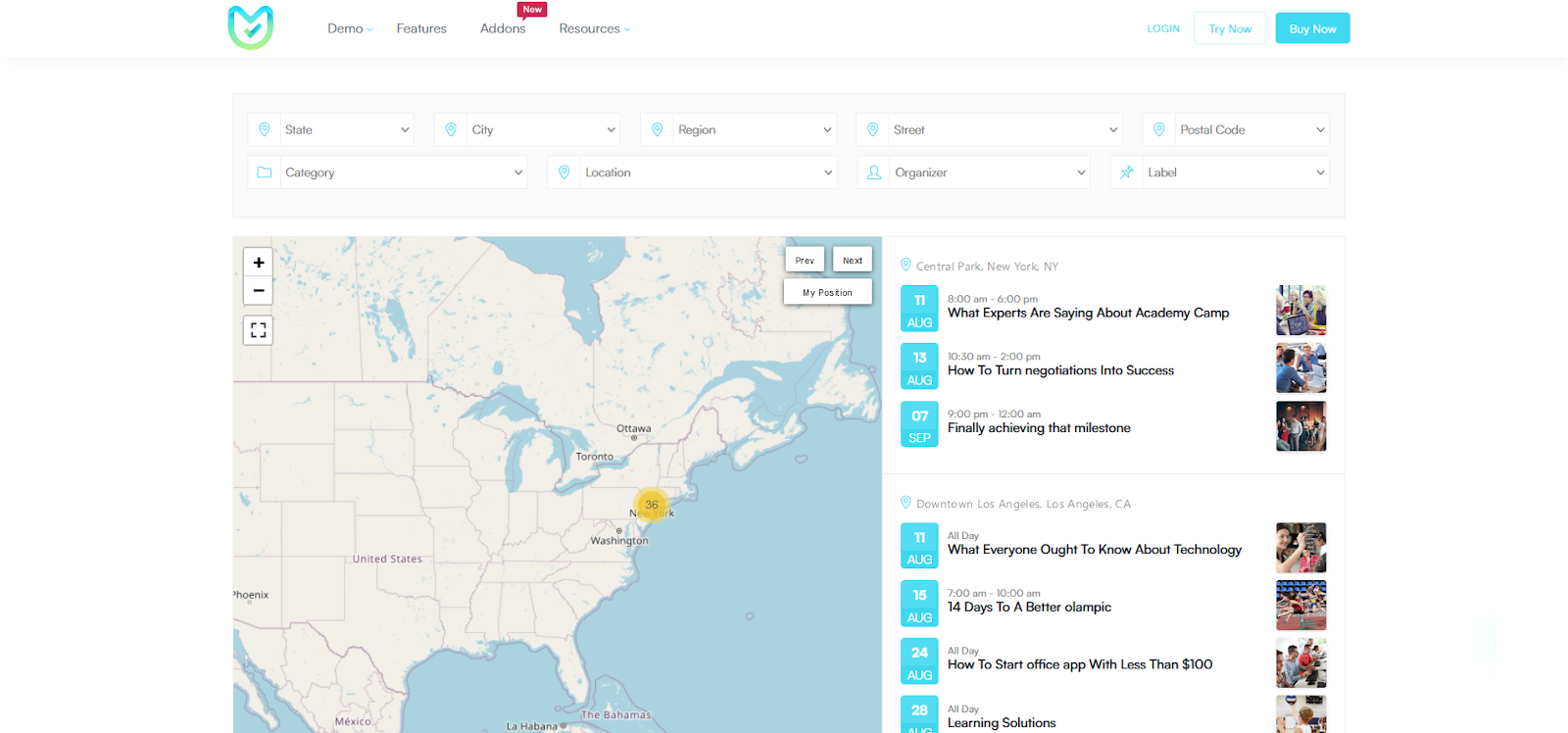Click the pin icon beside Street filter
This screenshot has height=733, width=1568.
pyautogui.click(x=873, y=129)
